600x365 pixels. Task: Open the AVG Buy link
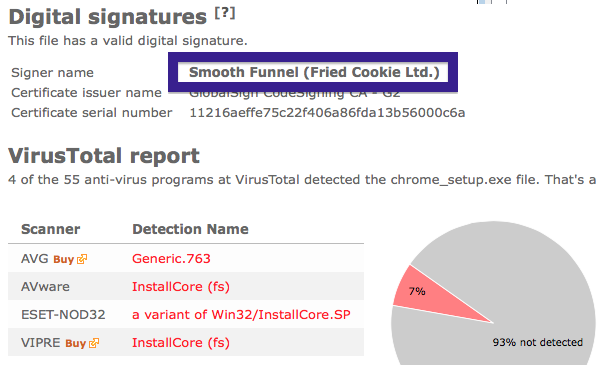(x=64, y=259)
